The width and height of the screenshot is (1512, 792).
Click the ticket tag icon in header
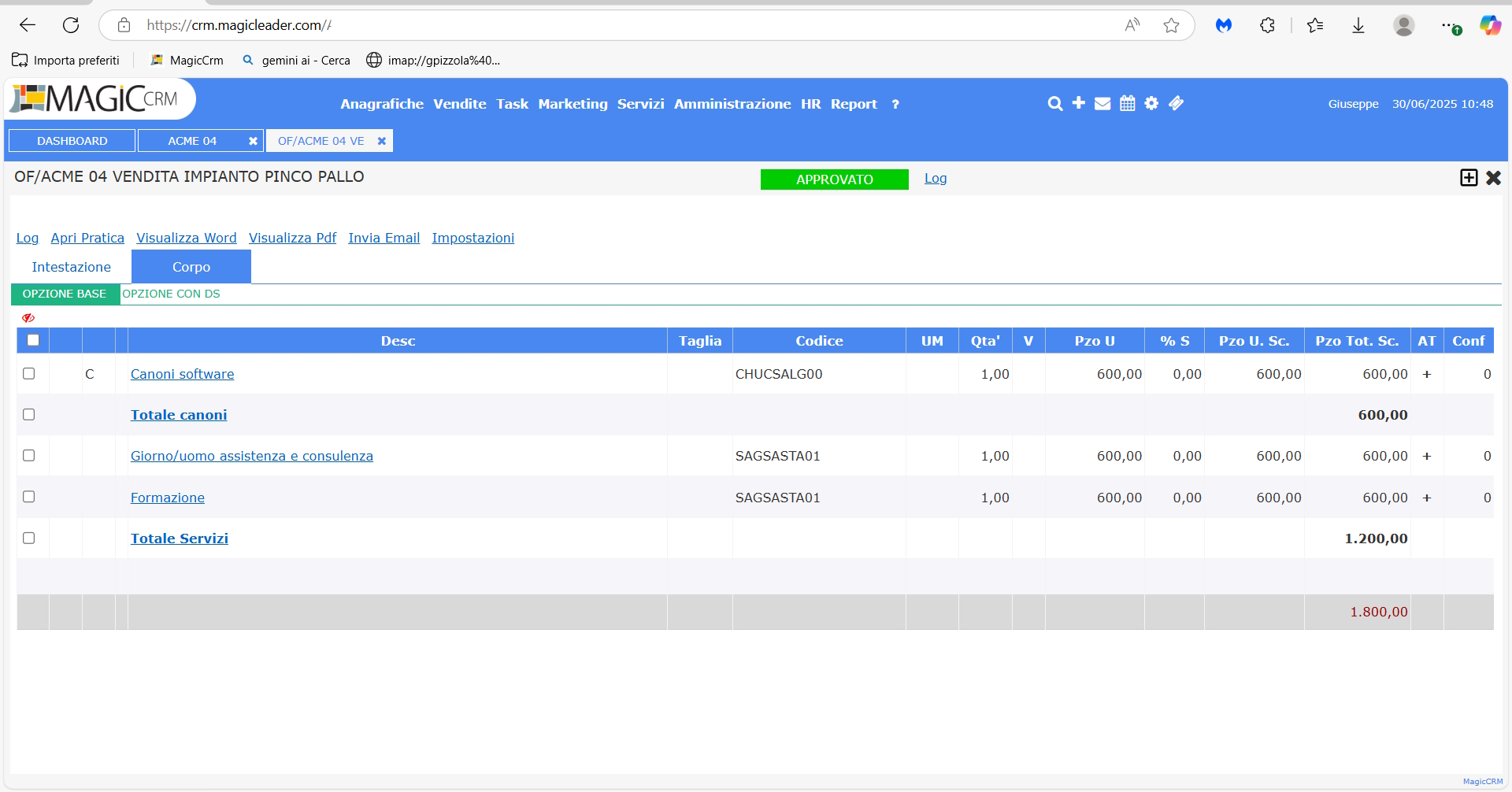(1176, 103)
